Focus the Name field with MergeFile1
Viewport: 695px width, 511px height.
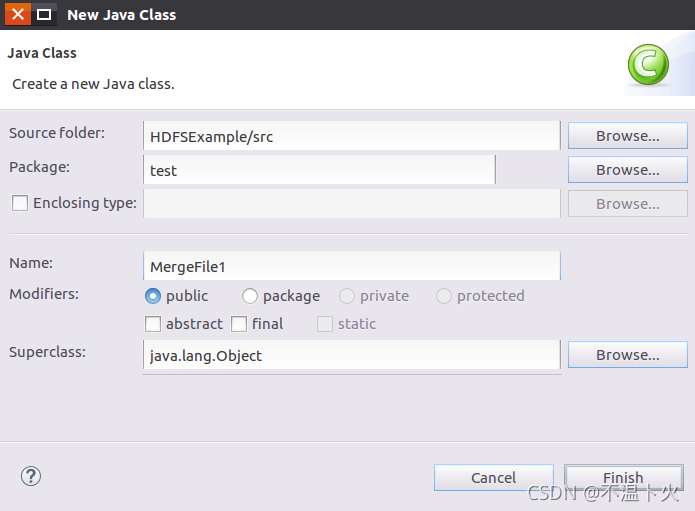(352, 266)
